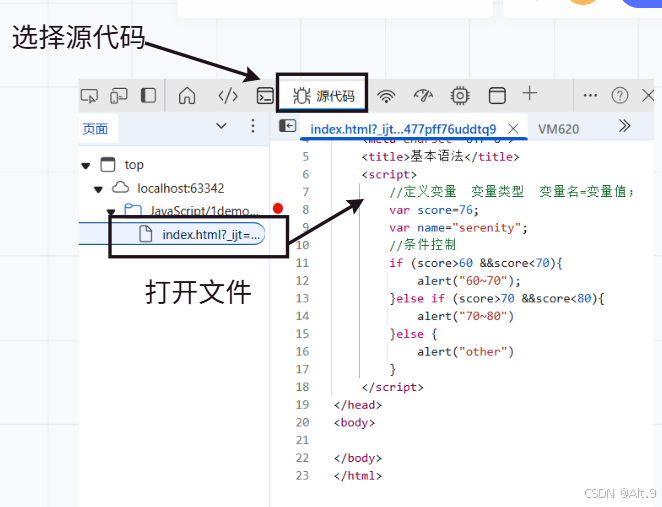Image resolution: width=662 pixels, height=507 pixels.
Task: Click the alert("other") statement
Action: click(x=466, y=352)
